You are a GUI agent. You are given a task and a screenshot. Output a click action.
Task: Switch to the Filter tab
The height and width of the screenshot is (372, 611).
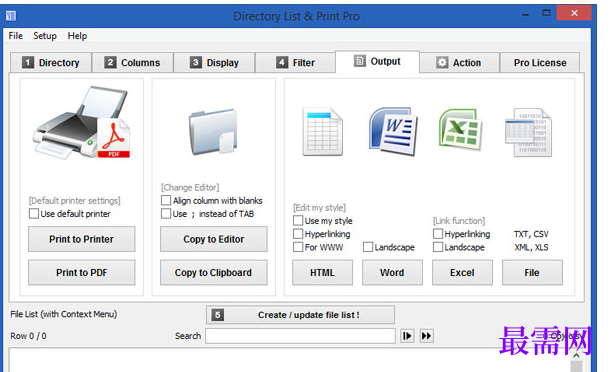point(295,63)
